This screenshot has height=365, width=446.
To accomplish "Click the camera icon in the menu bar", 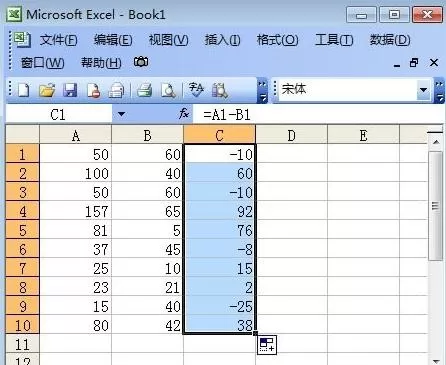I will [x=141, y=62].
